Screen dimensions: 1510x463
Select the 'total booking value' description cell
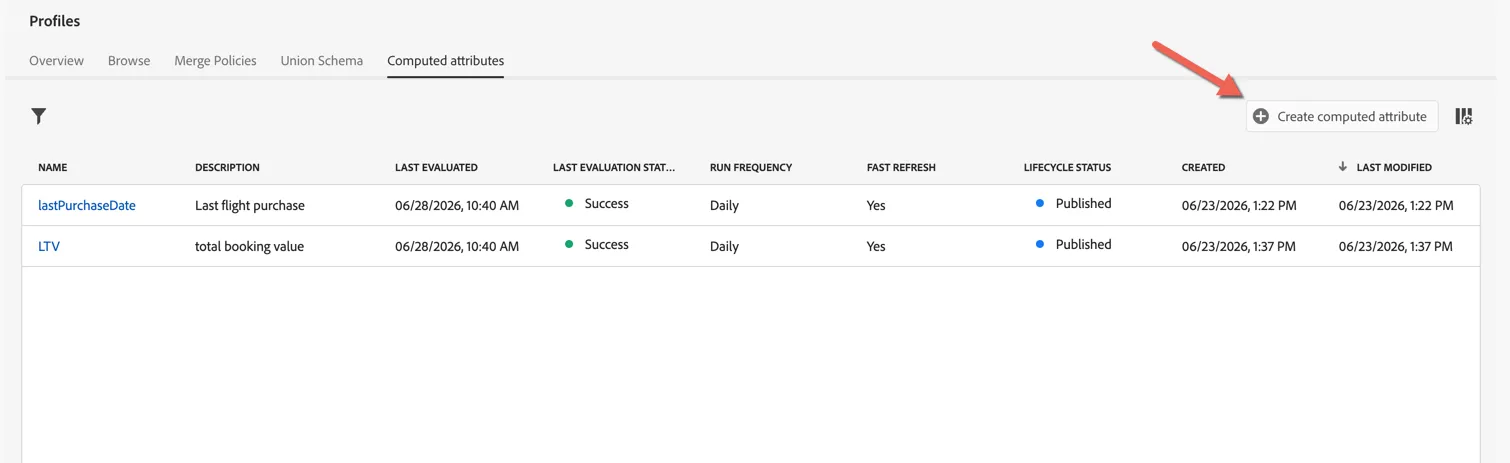[x=249, y=246]
